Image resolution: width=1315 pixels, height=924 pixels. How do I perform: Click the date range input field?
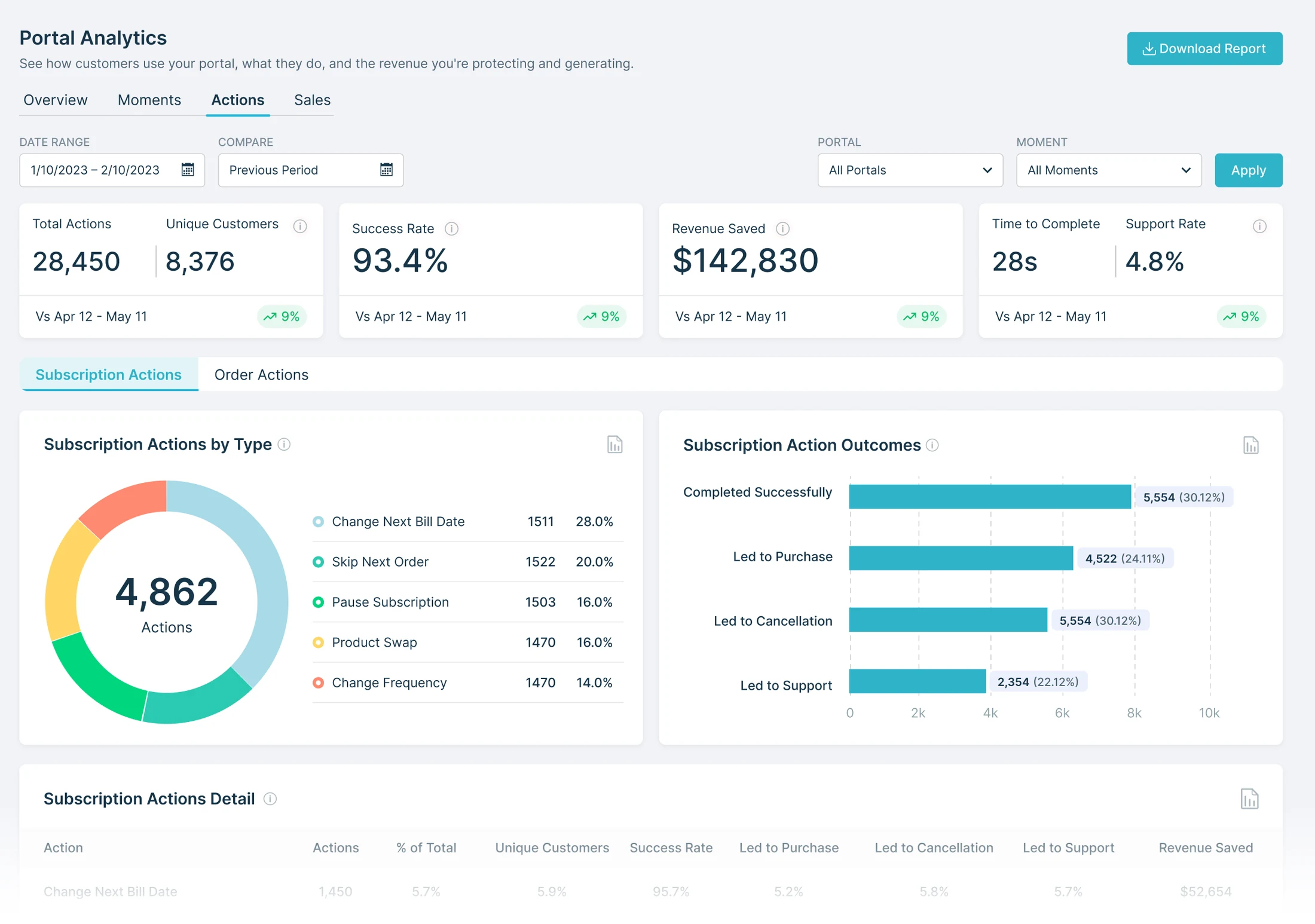point(112,170)
